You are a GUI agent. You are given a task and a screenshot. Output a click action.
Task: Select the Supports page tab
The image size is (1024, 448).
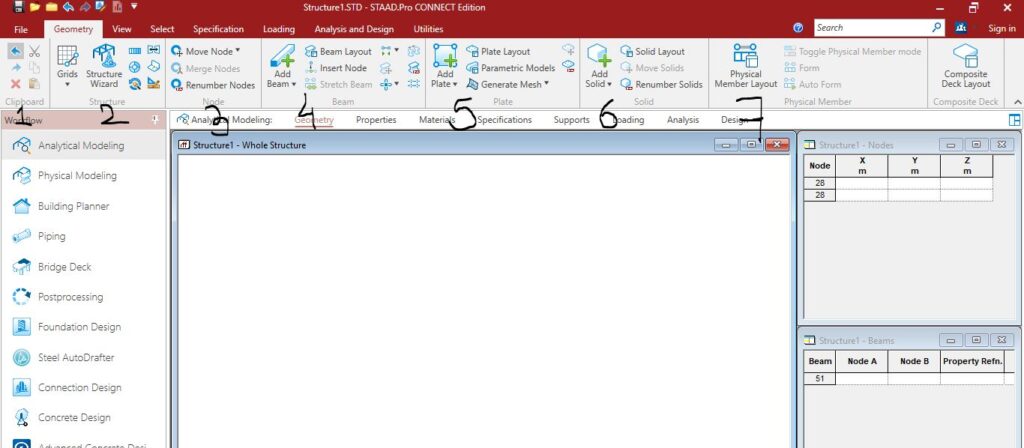click(x=571, y=120)
